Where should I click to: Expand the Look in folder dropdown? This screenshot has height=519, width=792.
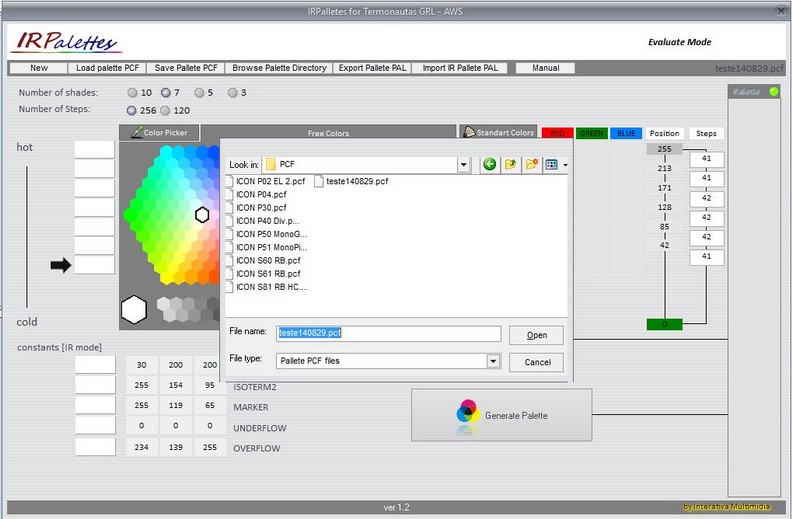coord(464,164)
